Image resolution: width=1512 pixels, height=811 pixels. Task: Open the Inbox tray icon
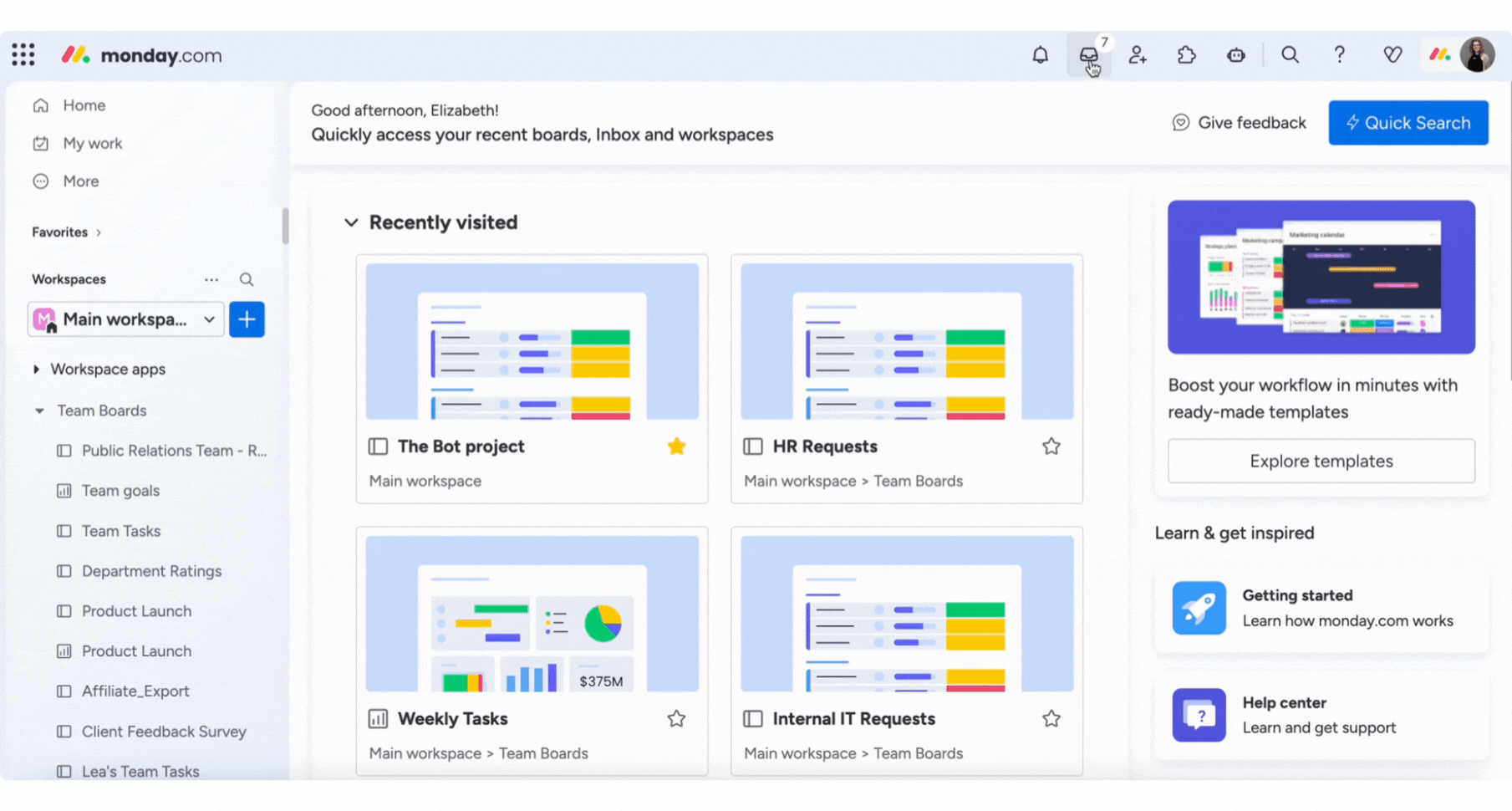tap(1088, 55)
